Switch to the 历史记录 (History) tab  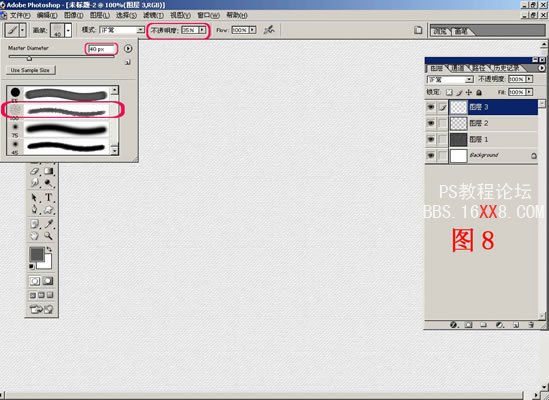[506, 68]
